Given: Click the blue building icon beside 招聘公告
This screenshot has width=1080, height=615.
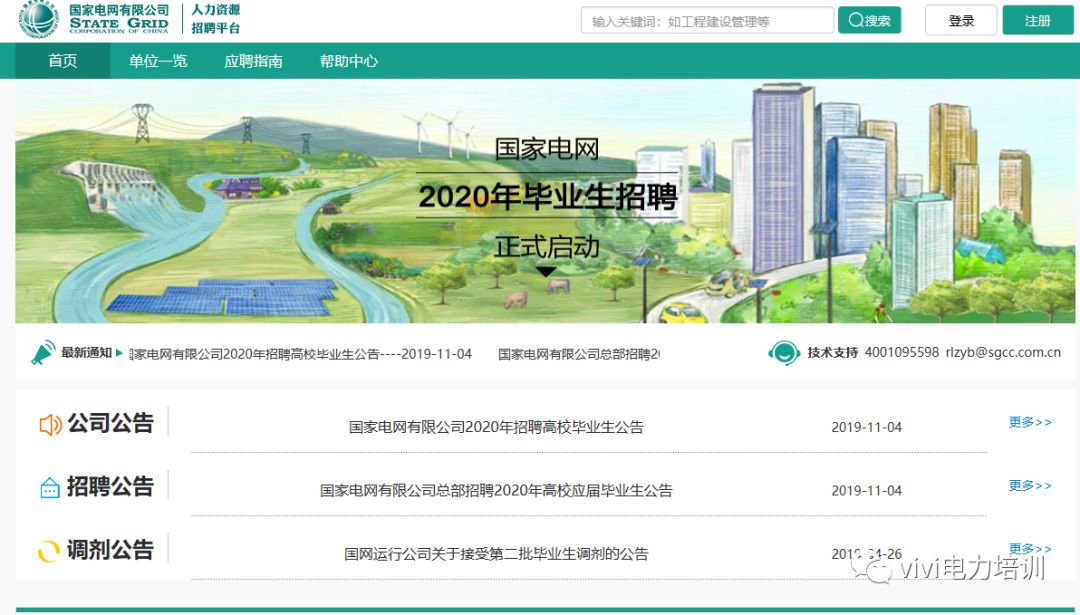Looking at the screenshot, I should click(x=50, y=488).
